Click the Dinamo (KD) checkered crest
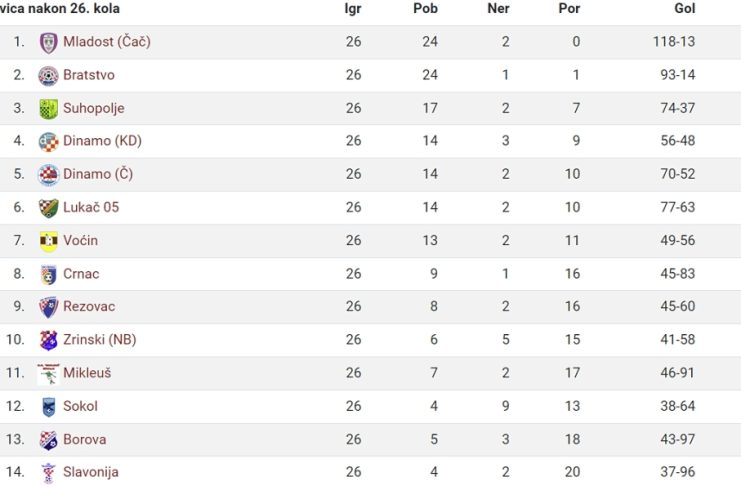Viewport: 741px width, 486px height. [x=48, y=142]
